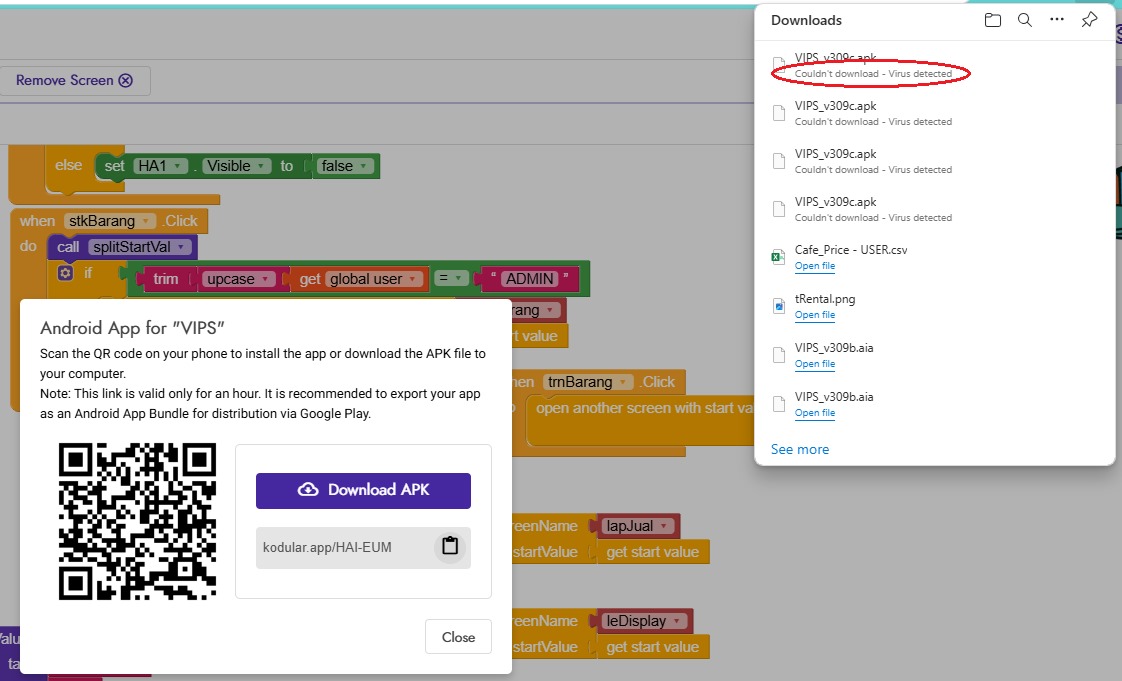The image size is (1122, 681).
Task: Click the Android App for "VIPS" title
Action: click(x=132, y=328)
